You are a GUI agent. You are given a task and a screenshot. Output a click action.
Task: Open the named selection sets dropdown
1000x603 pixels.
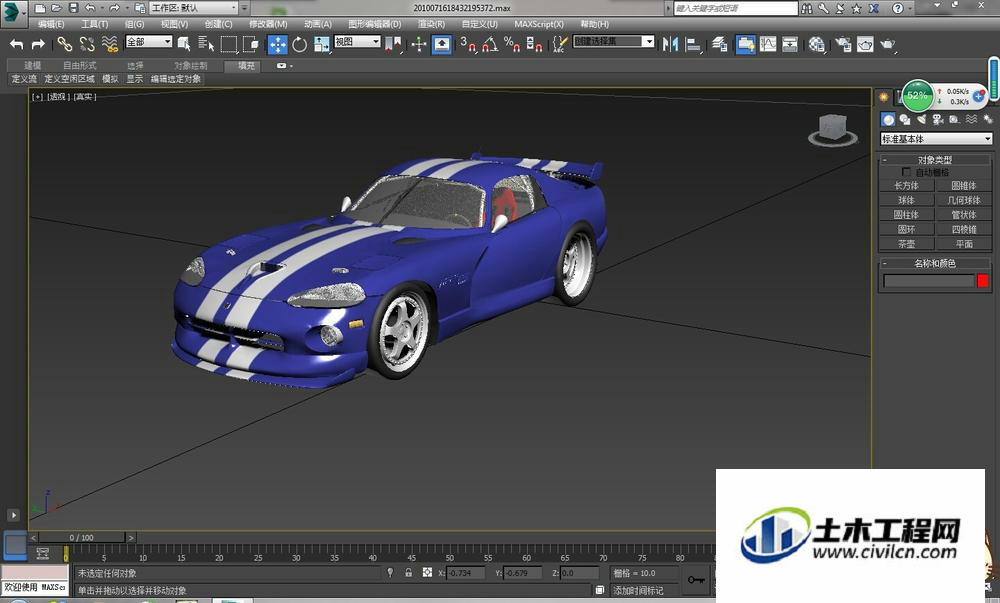pyautogui.click(x=614, y=41)
